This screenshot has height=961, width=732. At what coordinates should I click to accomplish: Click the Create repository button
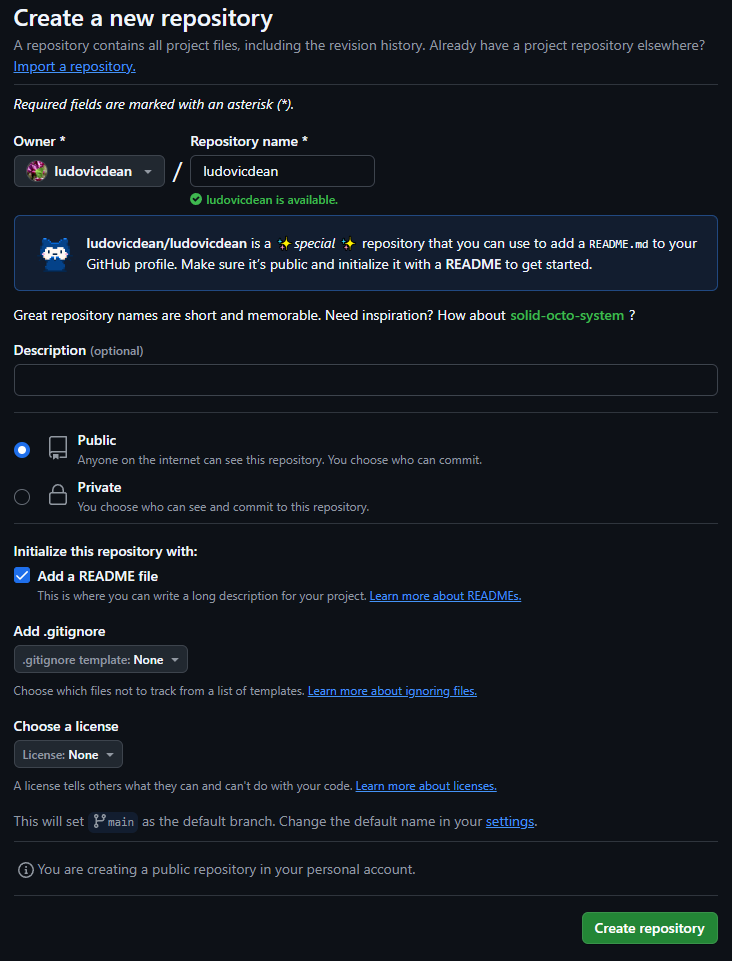[649, 928]
